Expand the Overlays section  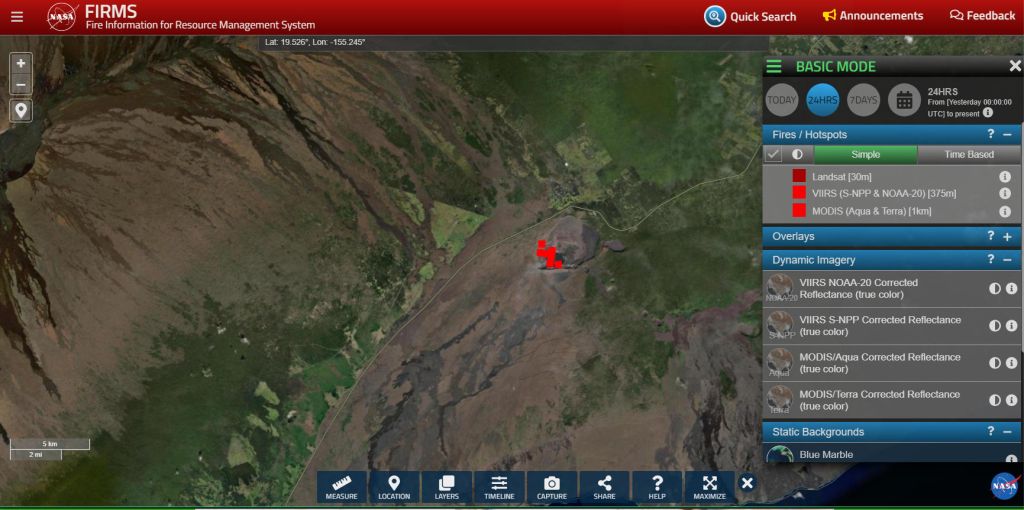[1007, 237]
